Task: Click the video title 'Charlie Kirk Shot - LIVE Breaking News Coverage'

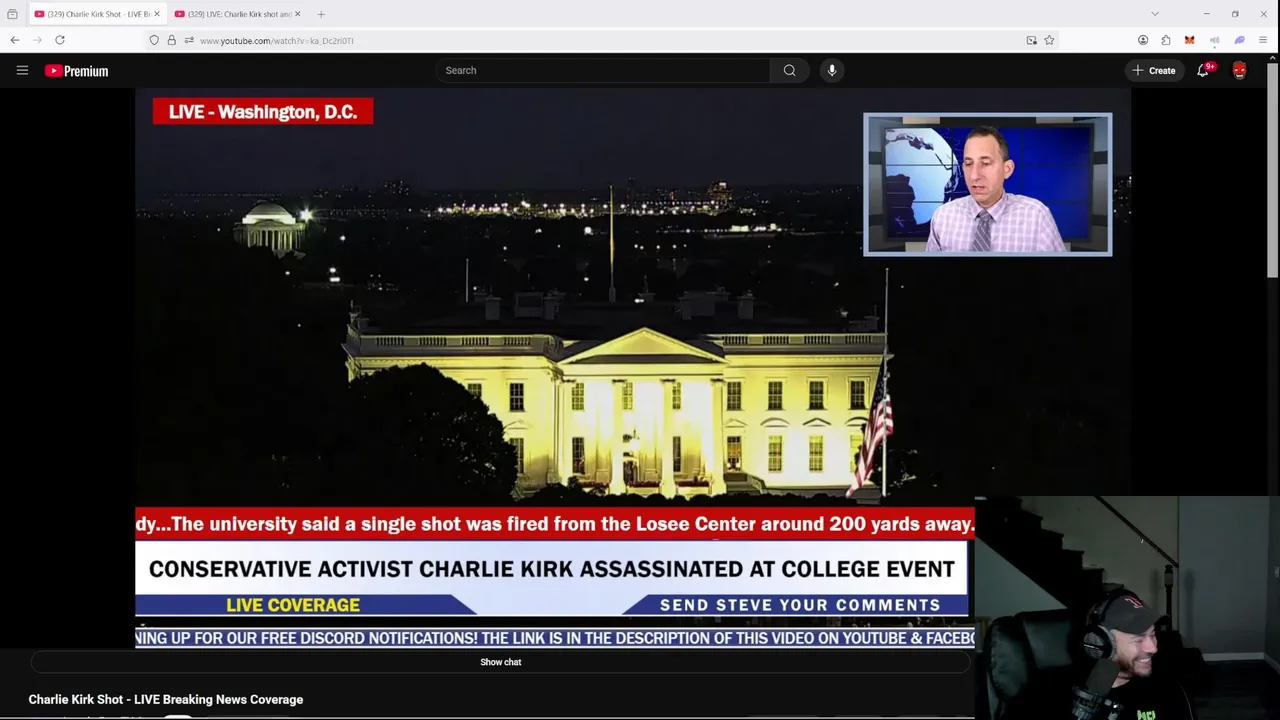Action: tap(166, 699)
